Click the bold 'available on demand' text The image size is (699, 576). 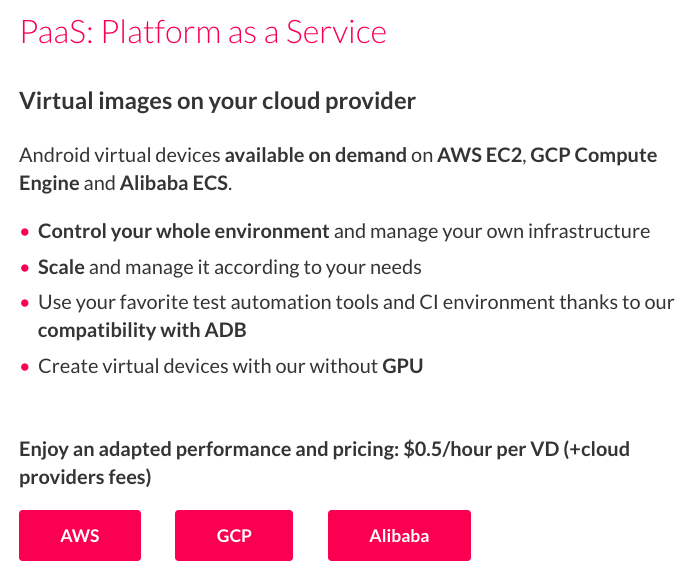(x=316, y=155)
